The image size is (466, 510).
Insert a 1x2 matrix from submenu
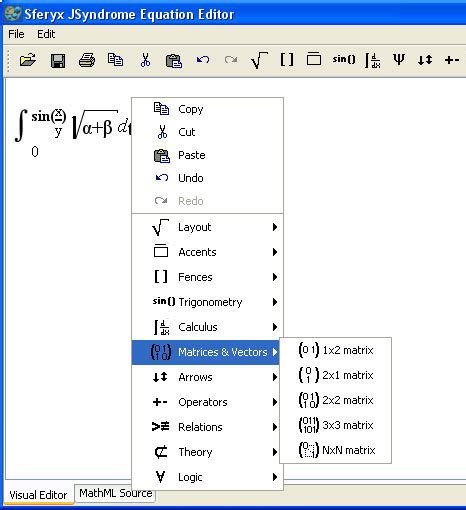[335, 350]
